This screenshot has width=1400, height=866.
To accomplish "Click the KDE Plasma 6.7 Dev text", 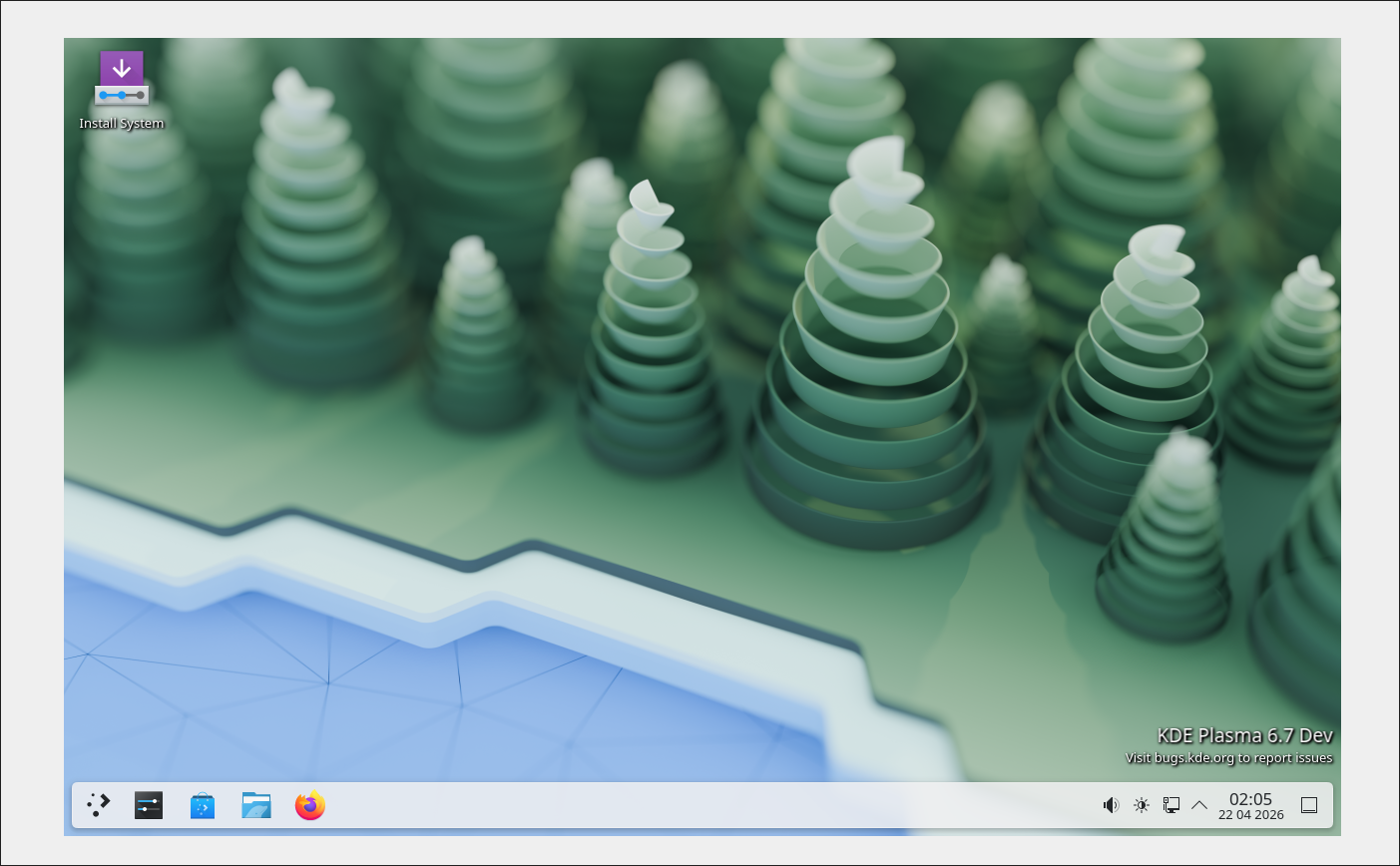I will tap(1244, 735).
